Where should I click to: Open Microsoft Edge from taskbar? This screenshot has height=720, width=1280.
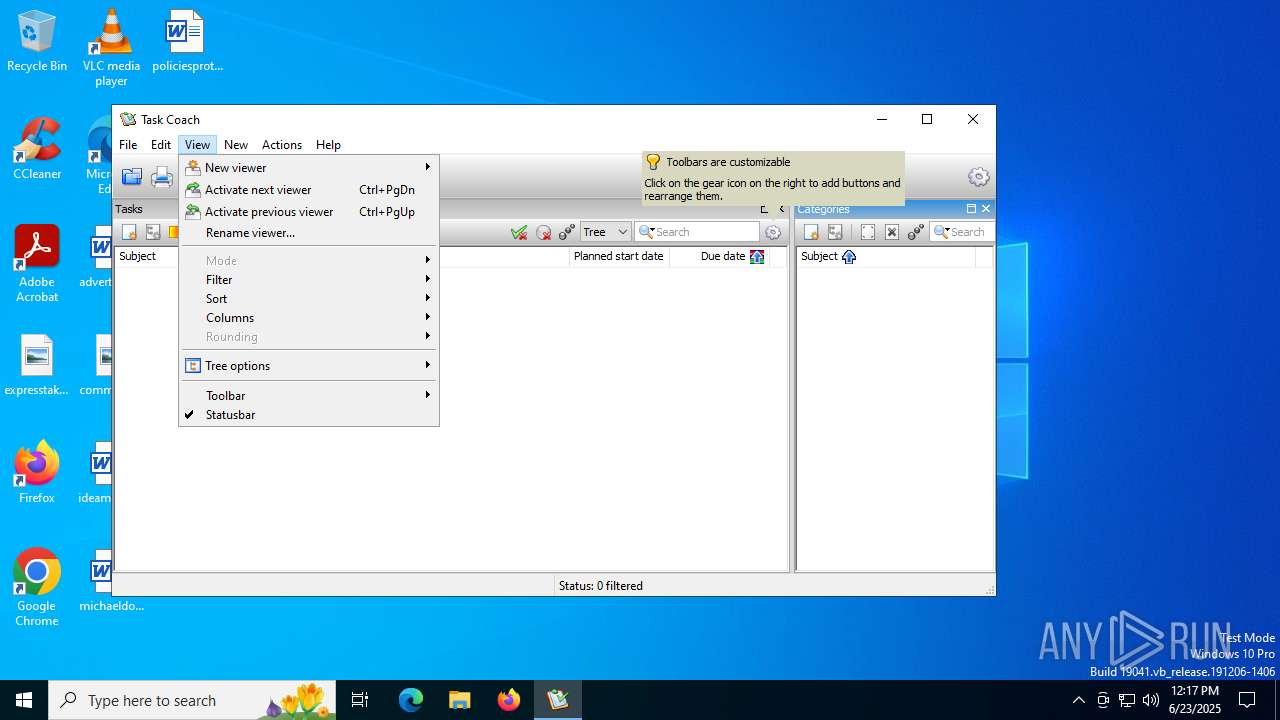(x=411, y=700)
